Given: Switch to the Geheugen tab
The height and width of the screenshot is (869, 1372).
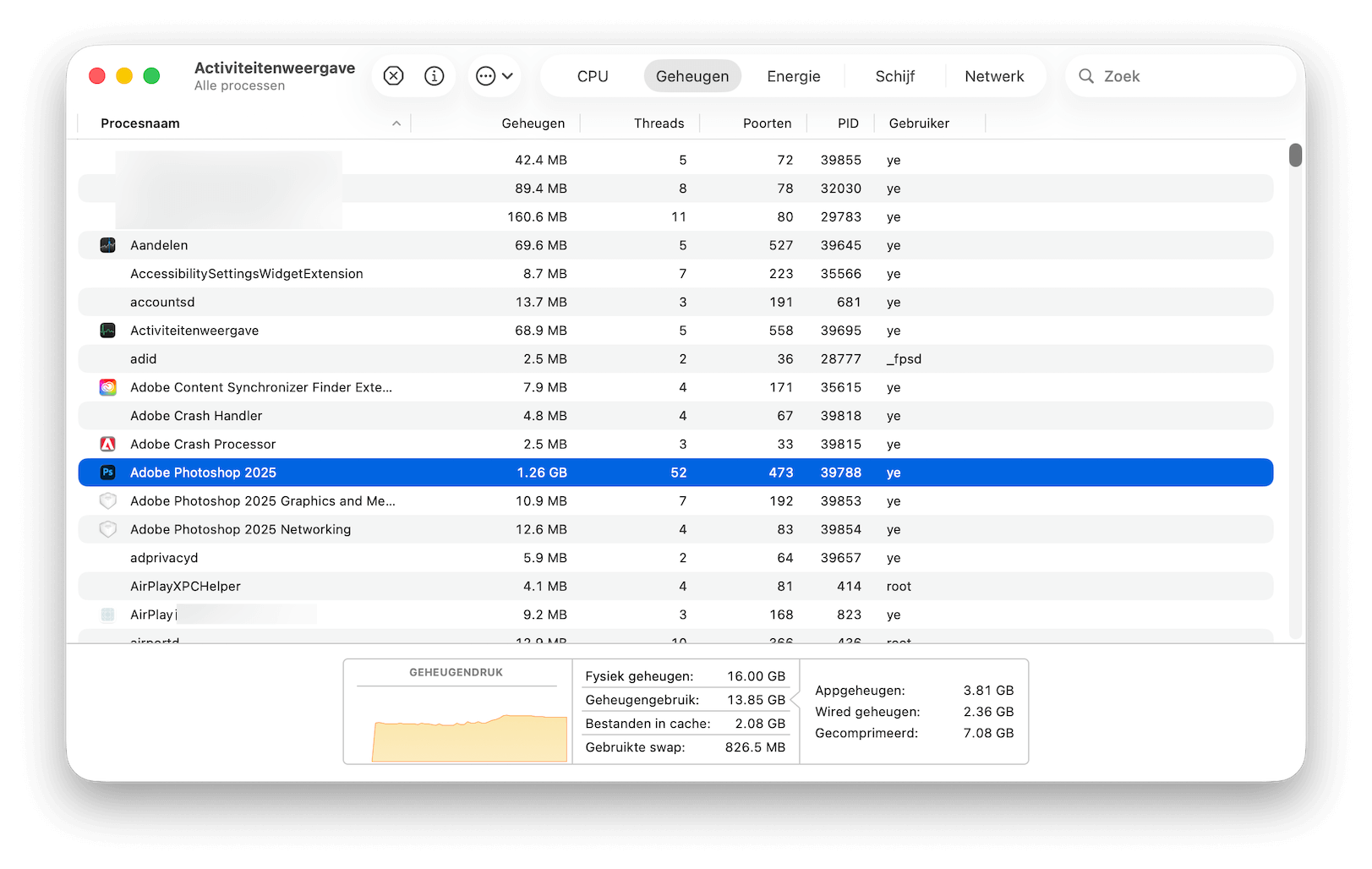Looking at the screenshot, I should pos(692,76).
